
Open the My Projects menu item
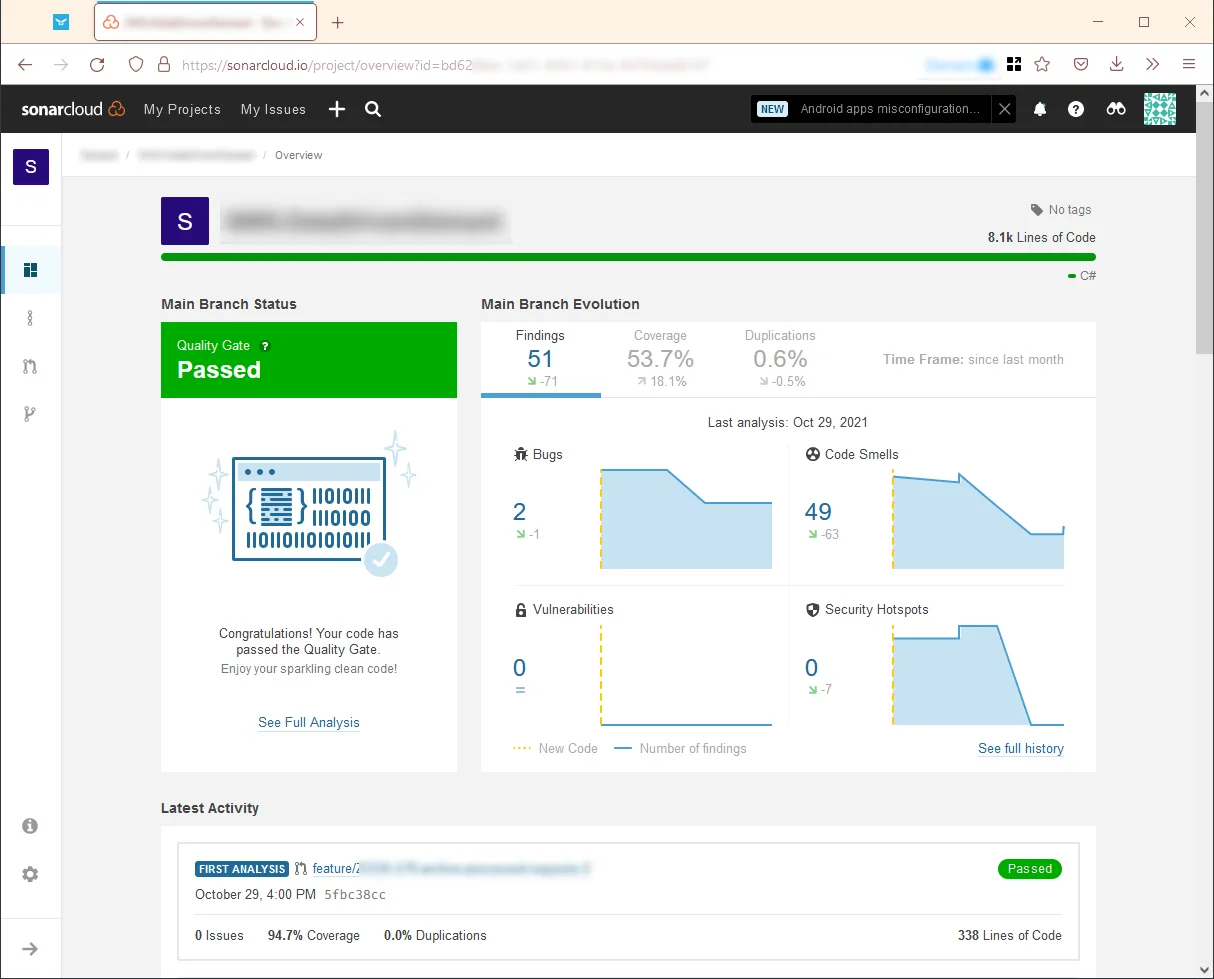(182, 109)
